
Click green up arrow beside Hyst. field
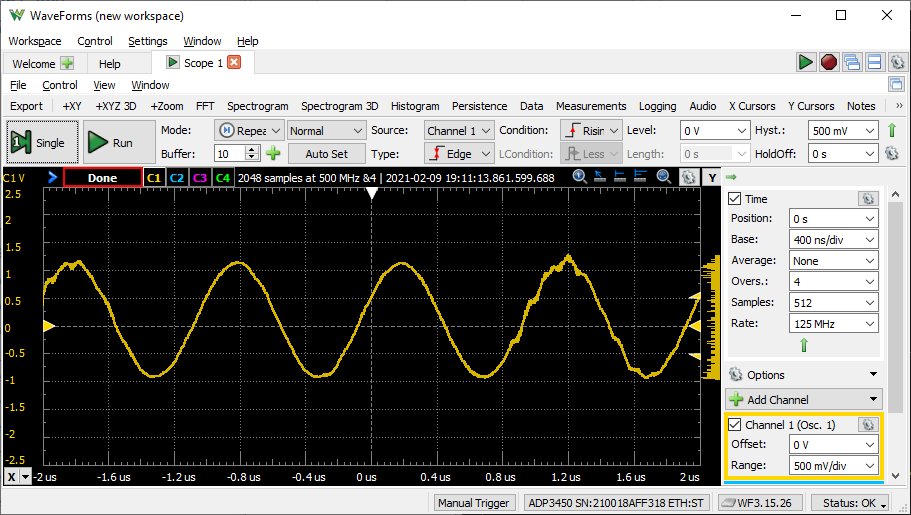click(x=892, y=130)
